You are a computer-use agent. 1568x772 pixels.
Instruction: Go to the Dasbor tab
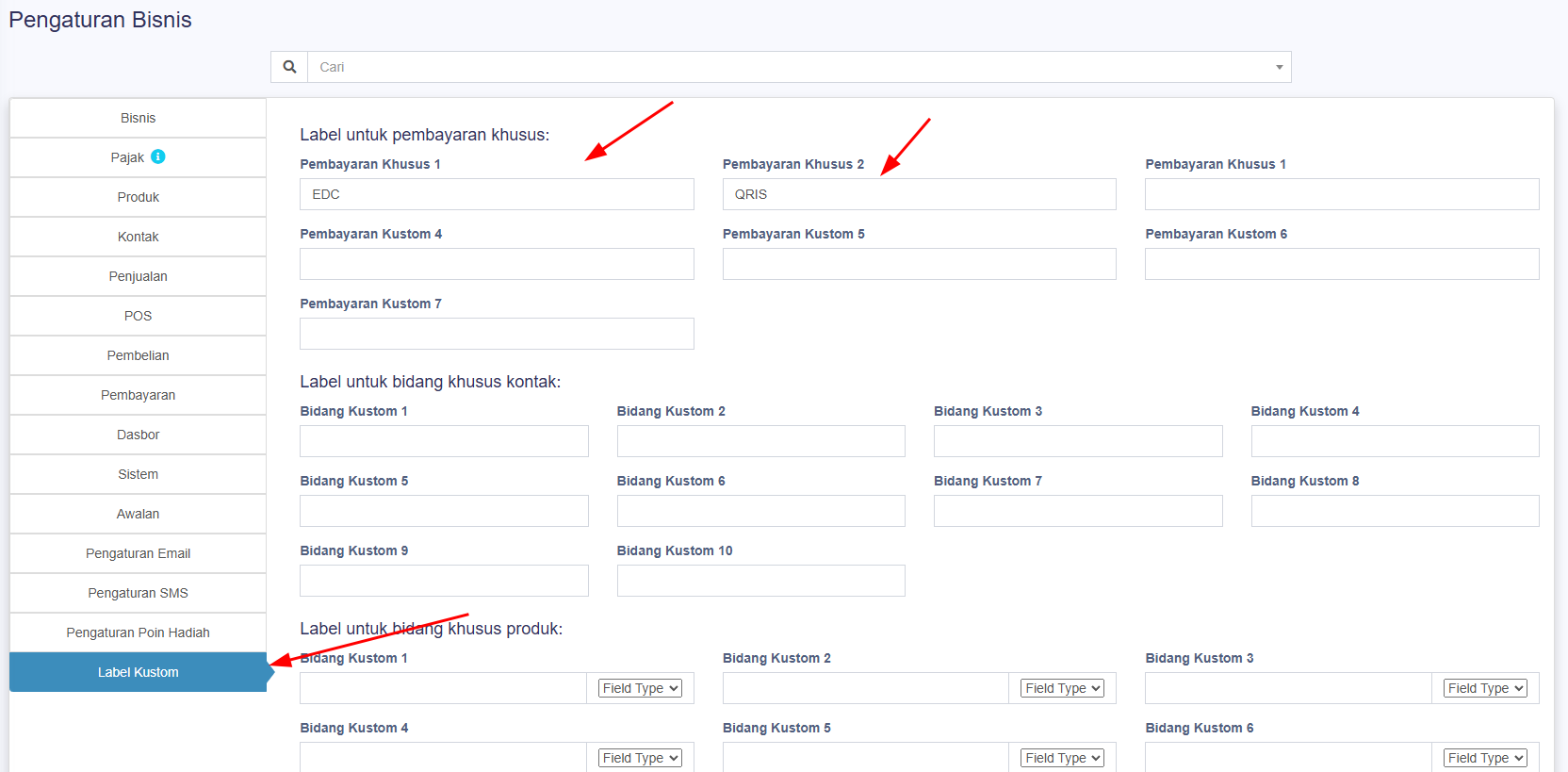pyautogui.click(x=138, y=435)
